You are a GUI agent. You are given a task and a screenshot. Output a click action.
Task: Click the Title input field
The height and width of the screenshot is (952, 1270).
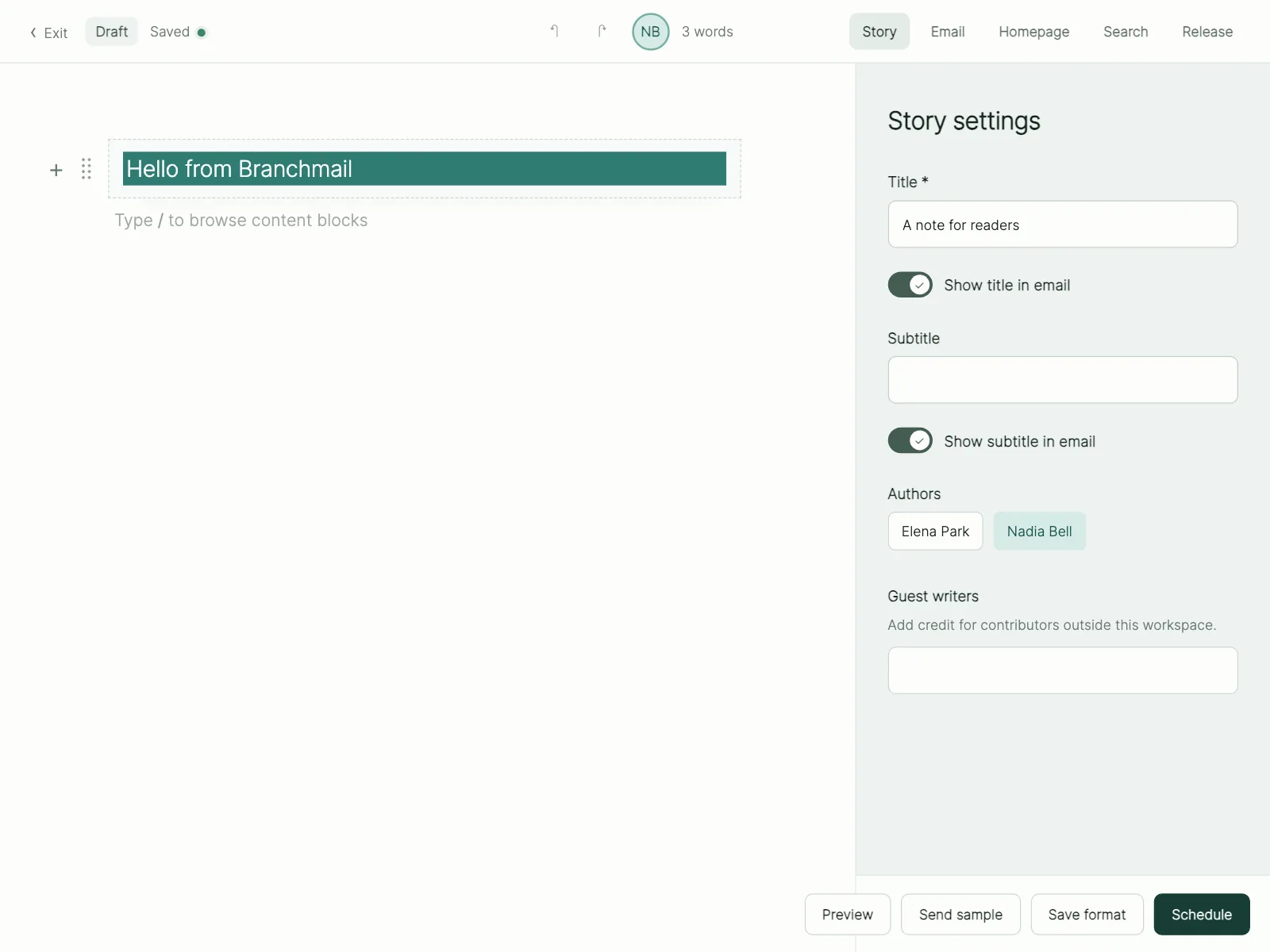pyautogui.click(x=1063, y=225)
